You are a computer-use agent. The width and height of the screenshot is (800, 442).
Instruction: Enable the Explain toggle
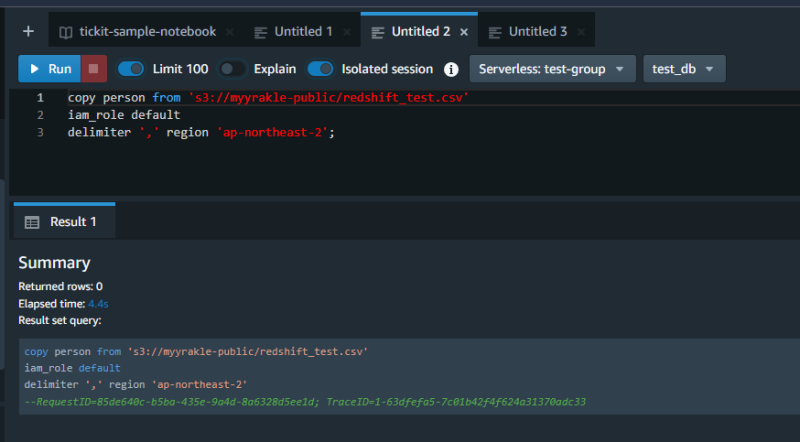click(232, 69)
